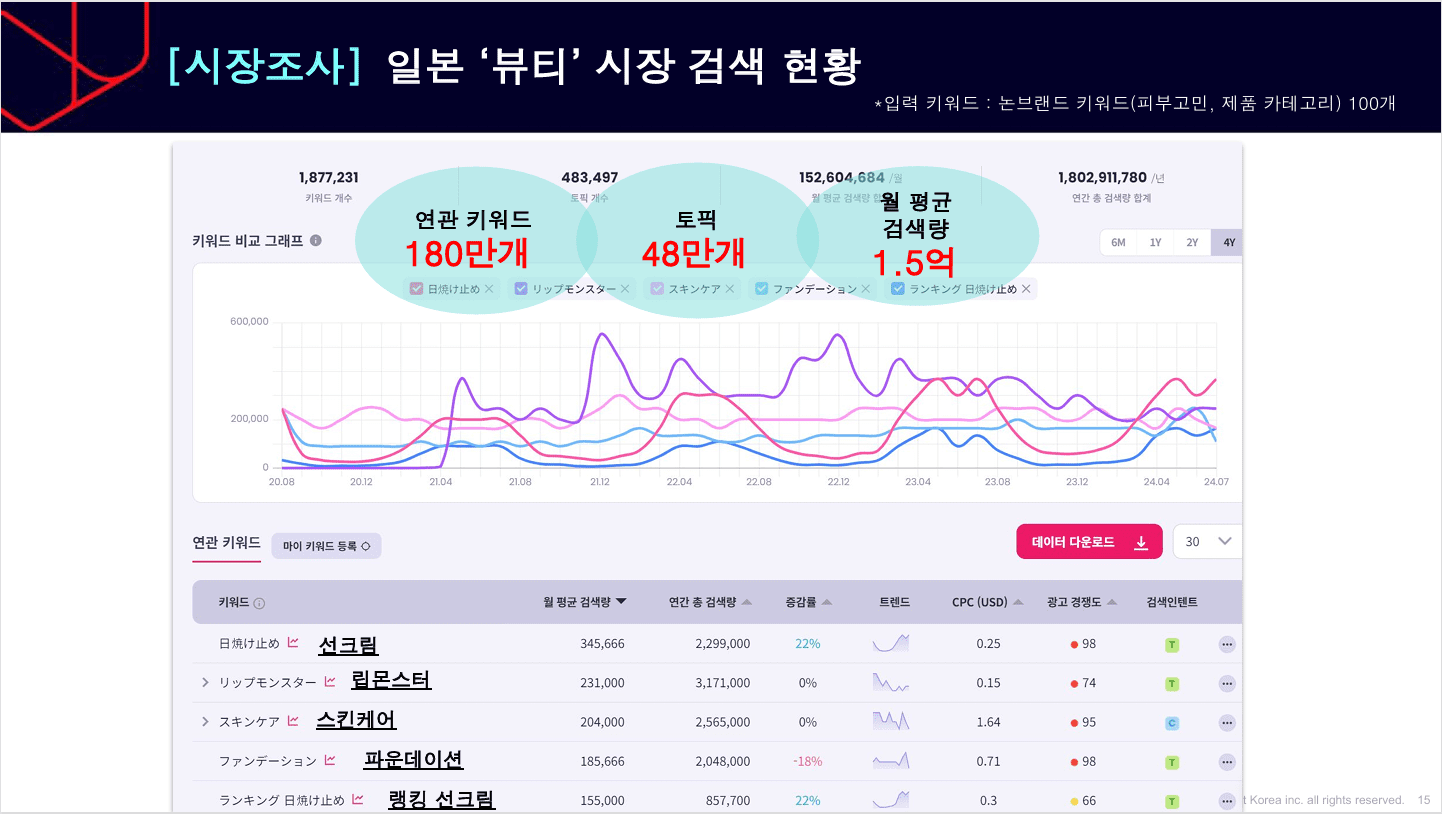
Task: Sort by 증감률 column
Action: point(809,602)
